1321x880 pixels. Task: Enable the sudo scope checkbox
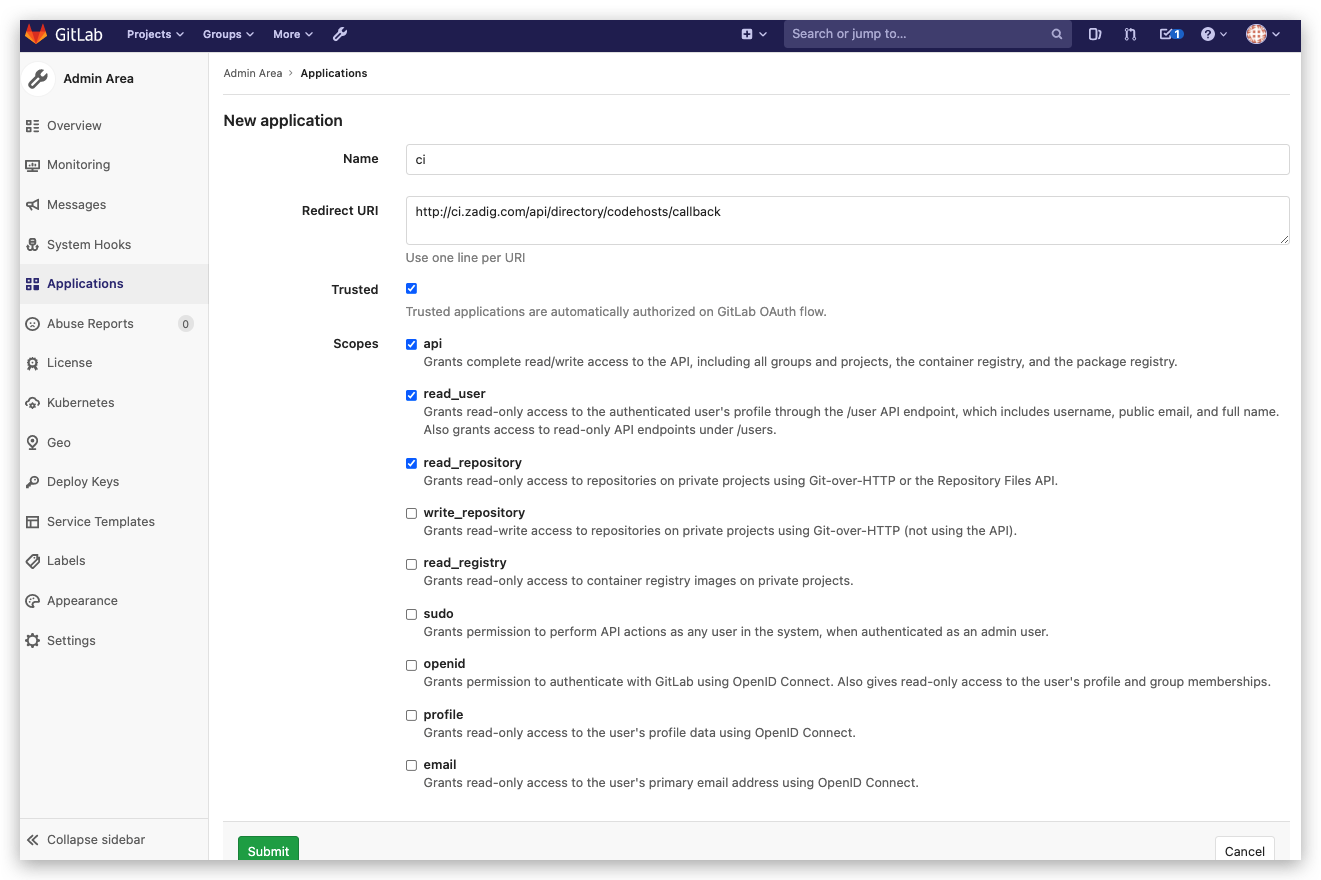pyautogui.click(x=411, y=614)
